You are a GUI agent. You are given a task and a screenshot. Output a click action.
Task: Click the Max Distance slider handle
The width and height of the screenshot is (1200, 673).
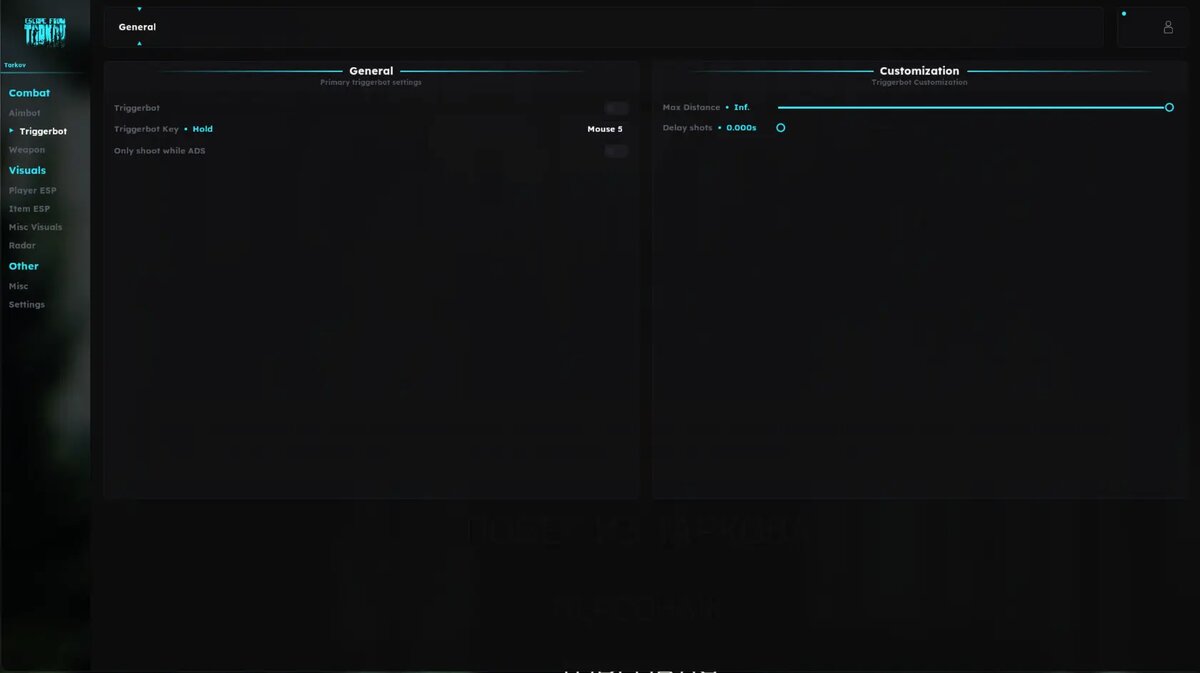tap(1169, 107)
